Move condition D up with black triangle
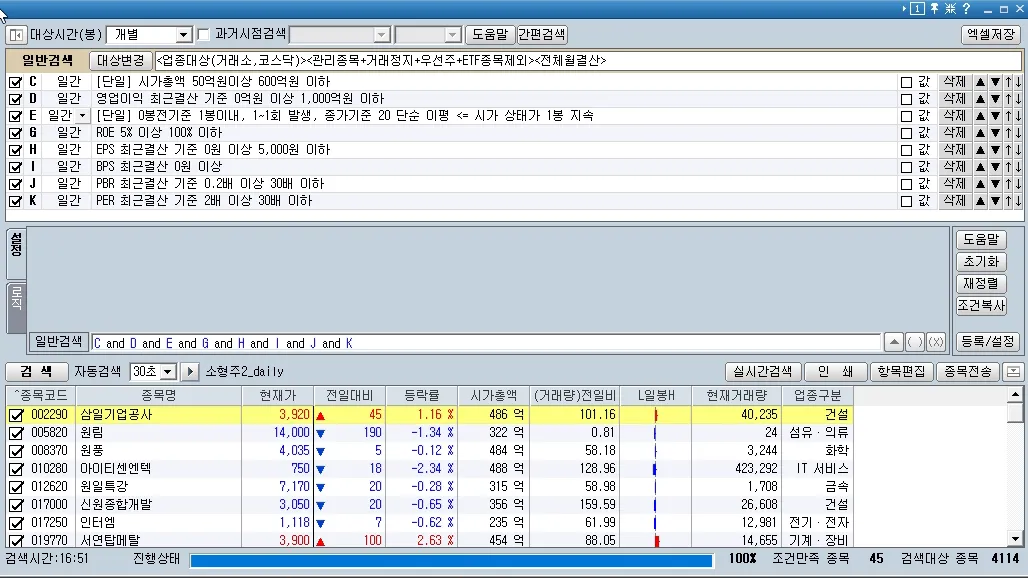Image resolution: width=1028 pixels, height=578 pixels. [980, 99]
